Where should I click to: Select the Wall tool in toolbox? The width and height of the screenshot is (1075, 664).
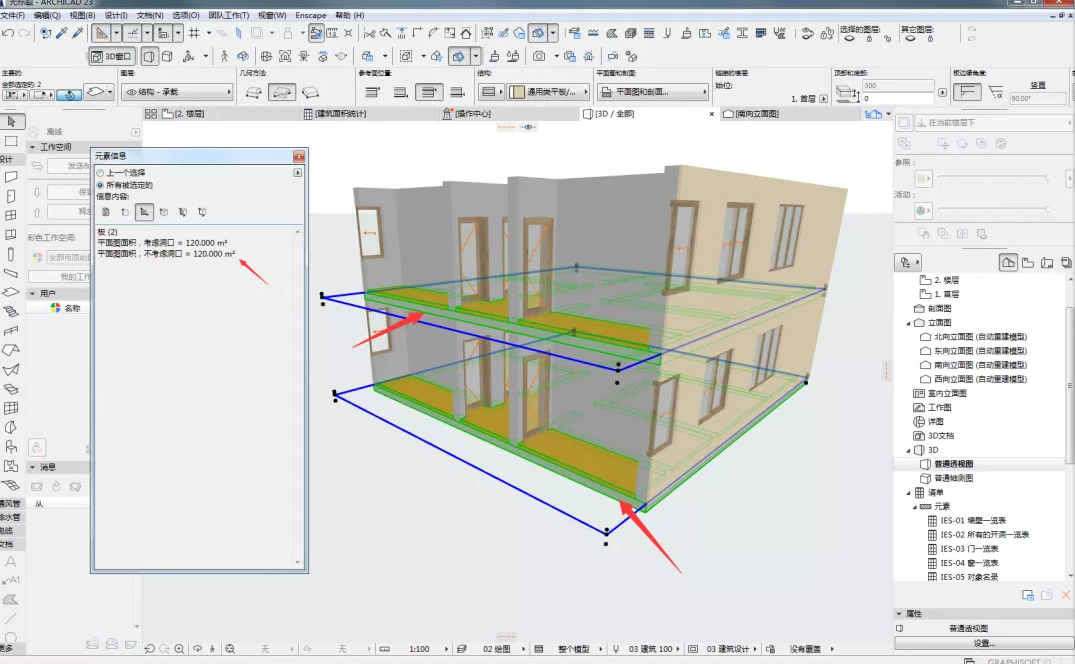click(x=10, y=177)
